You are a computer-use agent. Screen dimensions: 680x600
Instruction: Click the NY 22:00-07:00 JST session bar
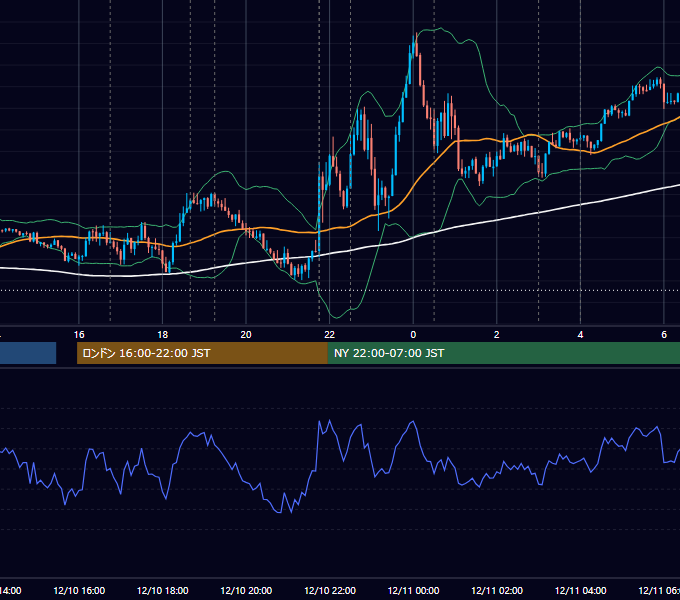(x=503, y=353)
